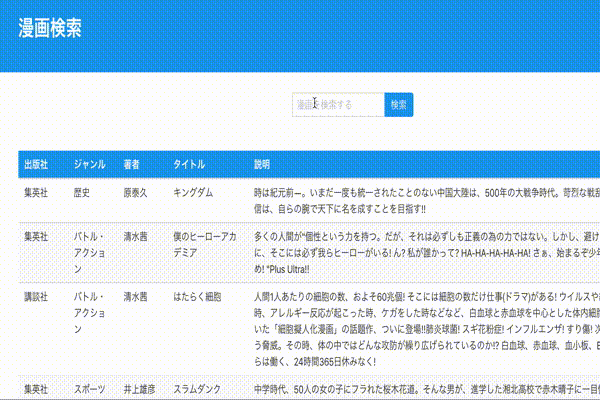Click the スポーツ genre cell
The width and height of the screenshot is (600, 400).
[90, 389]
